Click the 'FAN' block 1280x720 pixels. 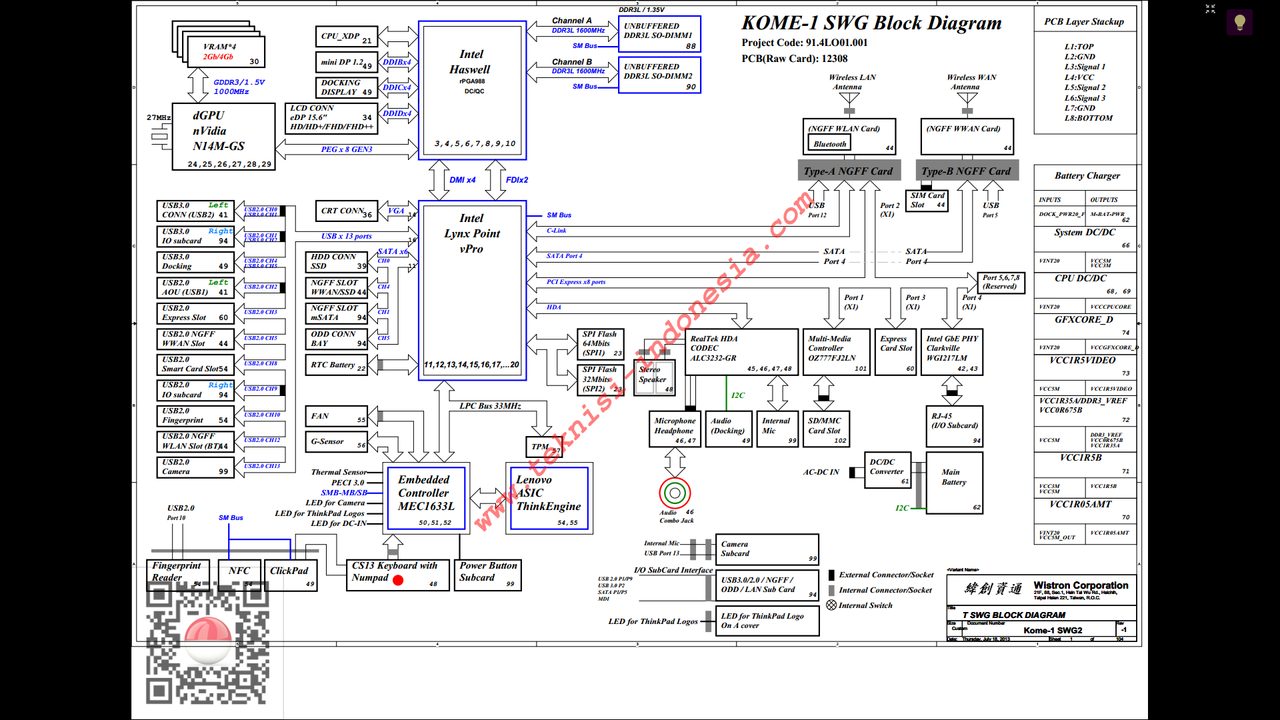(x=338, y=417)
